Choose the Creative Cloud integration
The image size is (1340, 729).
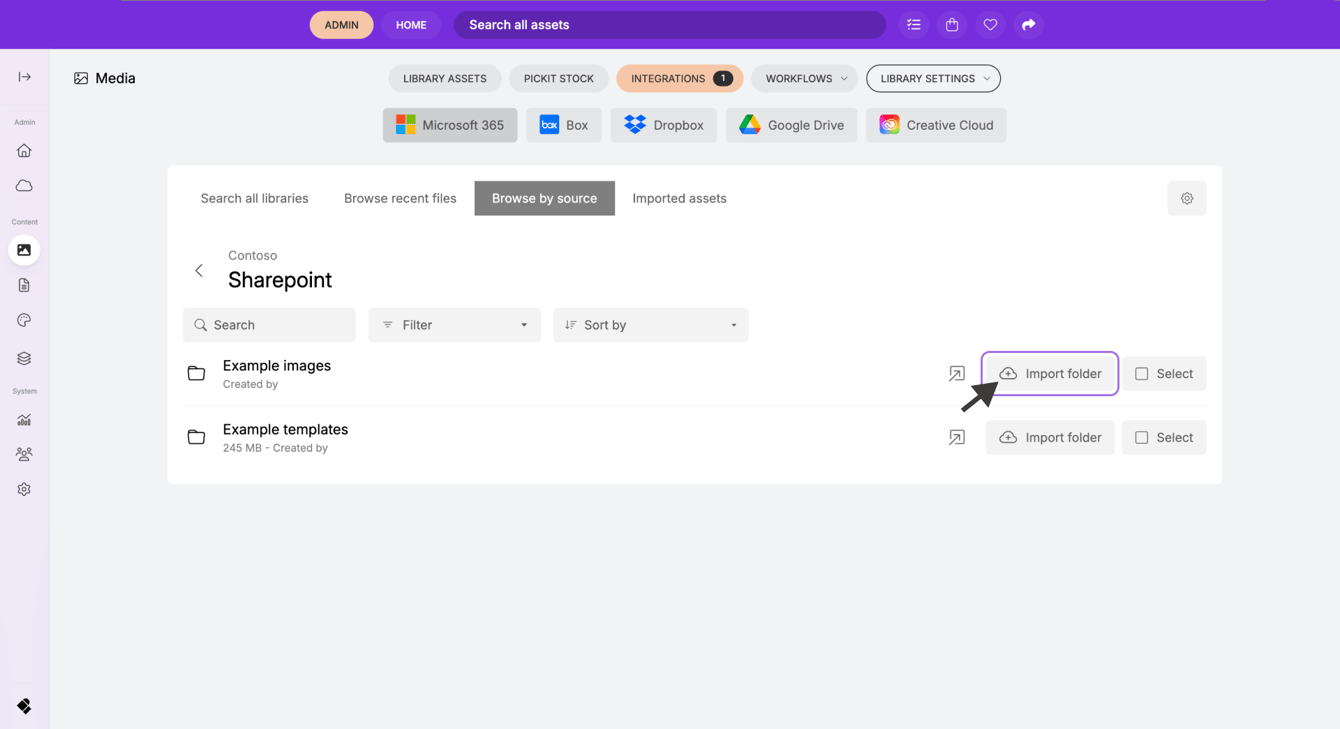[936, 125]
